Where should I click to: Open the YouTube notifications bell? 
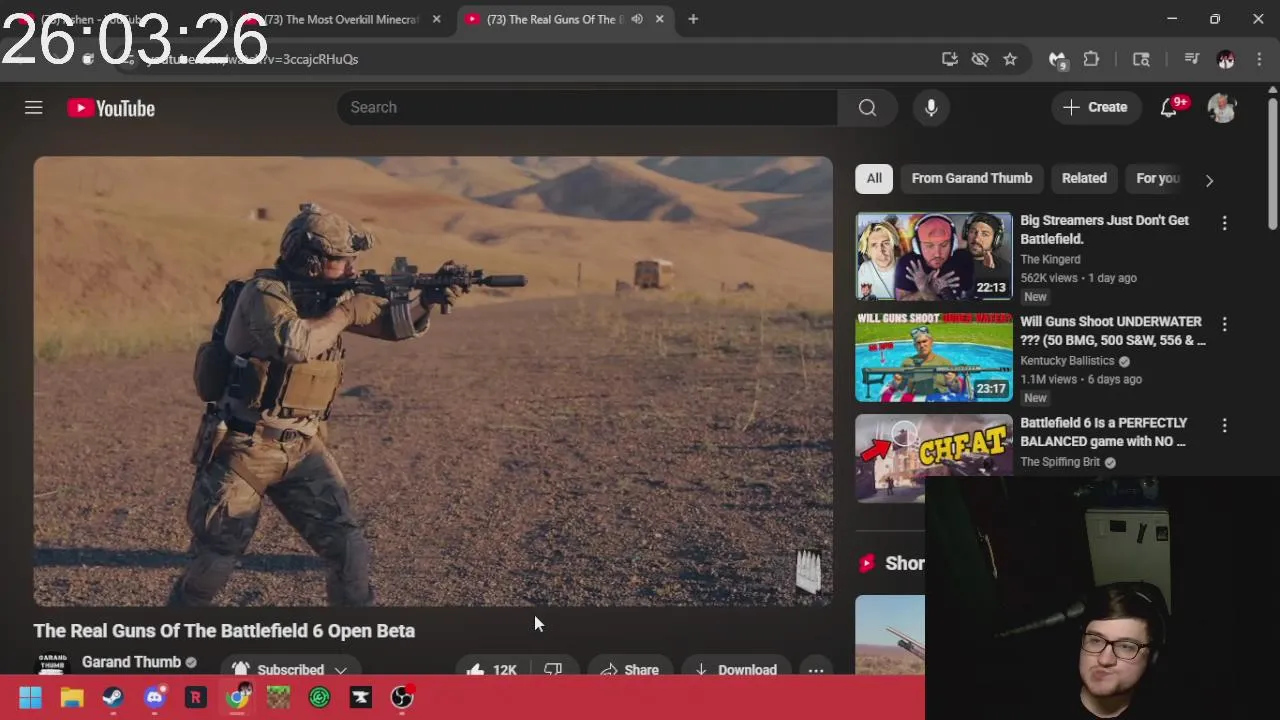tap(1169, 107)
